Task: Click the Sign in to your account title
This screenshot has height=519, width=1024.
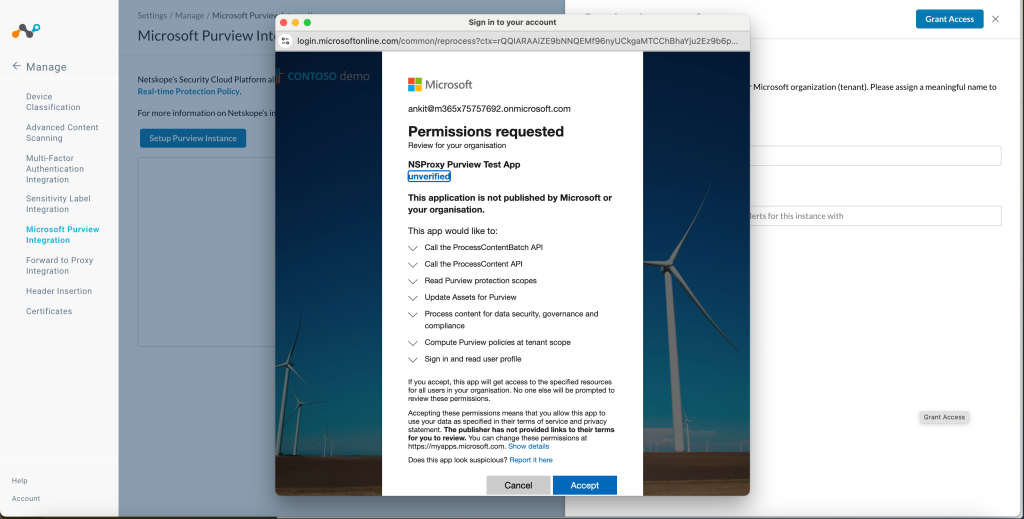Action: click(x=512, y=22)
